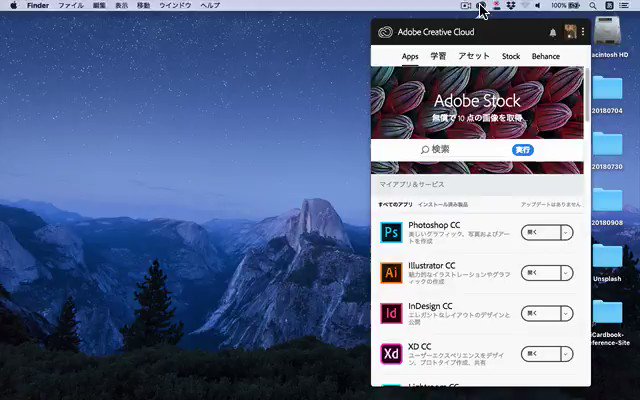Click the Illustrator CC app icon

click(x=391, y=273)
